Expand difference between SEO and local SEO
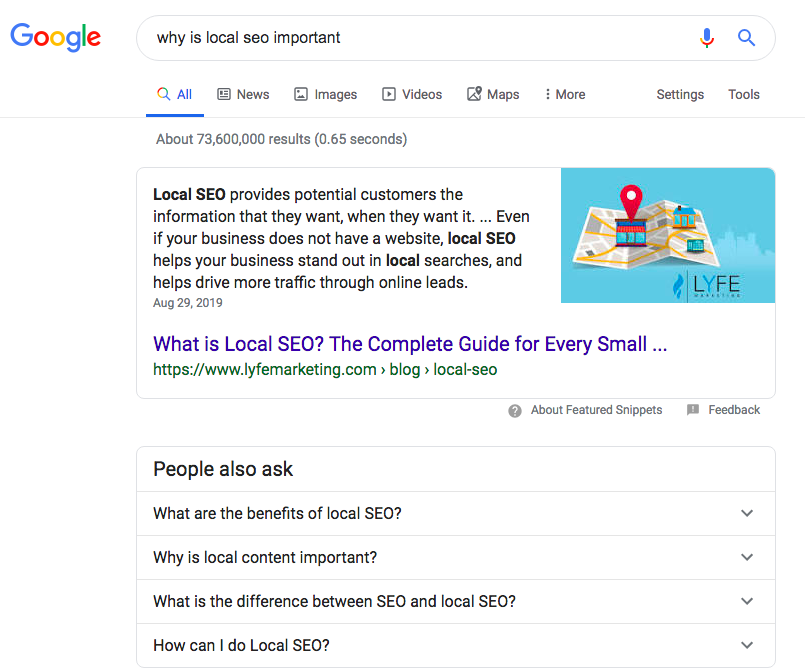Screen dimensions: 805x672 456,601
